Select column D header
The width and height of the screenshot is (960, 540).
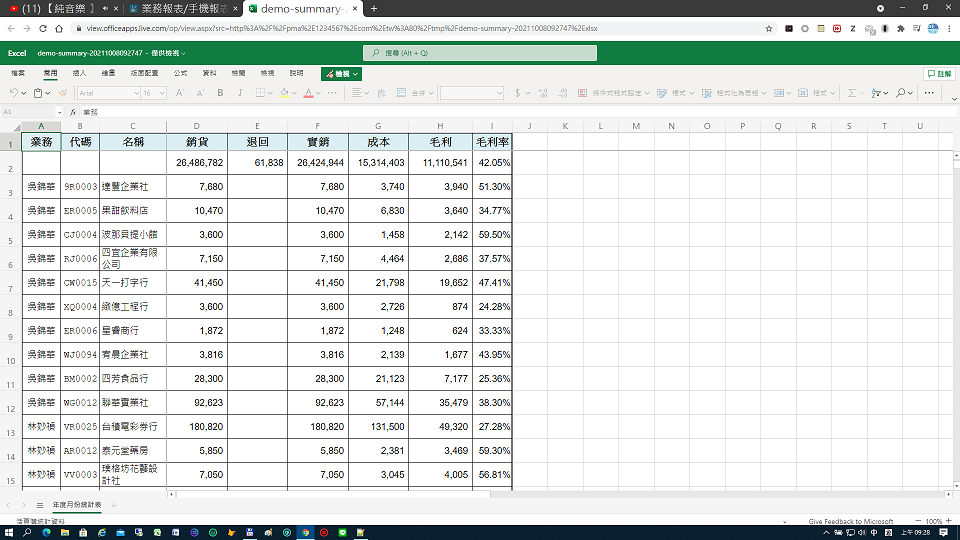(x=197, y=126)
